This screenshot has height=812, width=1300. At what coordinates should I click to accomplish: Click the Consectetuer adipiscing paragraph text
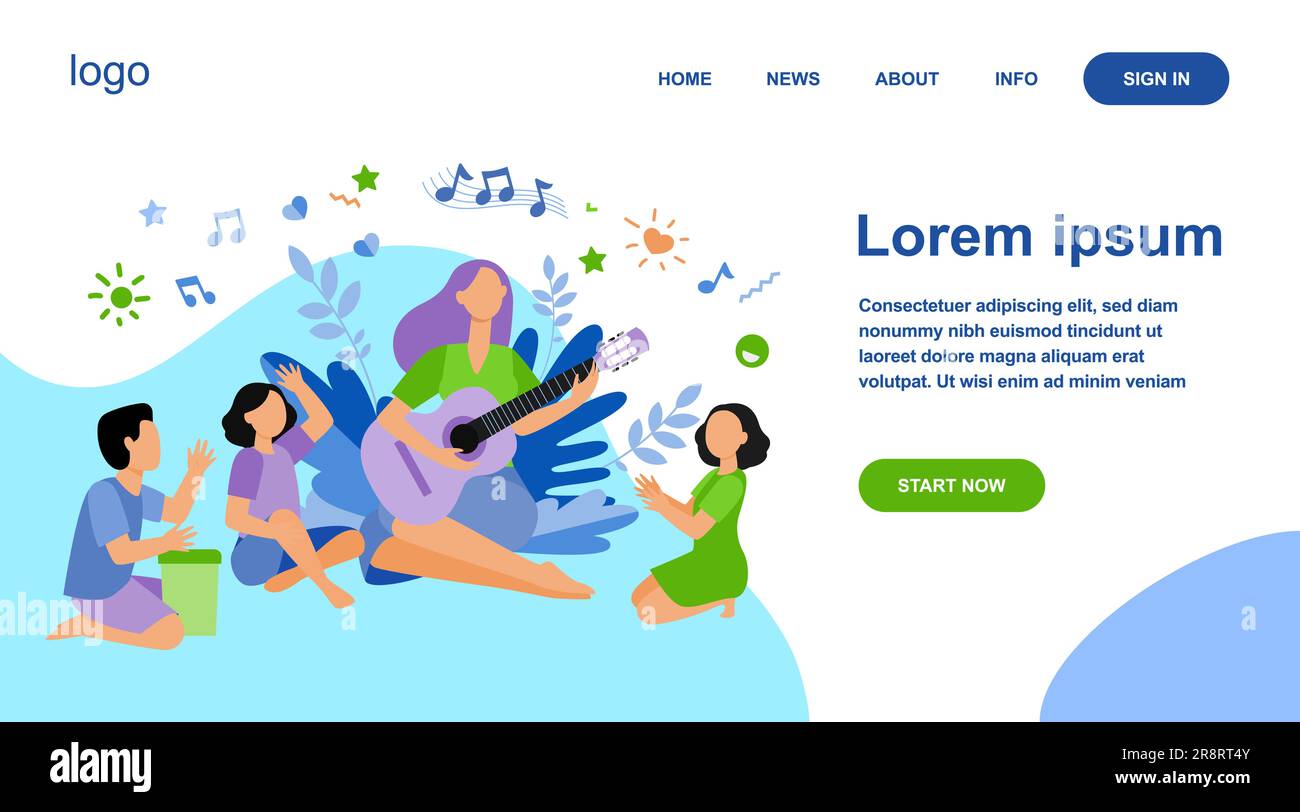point(1022,343)
